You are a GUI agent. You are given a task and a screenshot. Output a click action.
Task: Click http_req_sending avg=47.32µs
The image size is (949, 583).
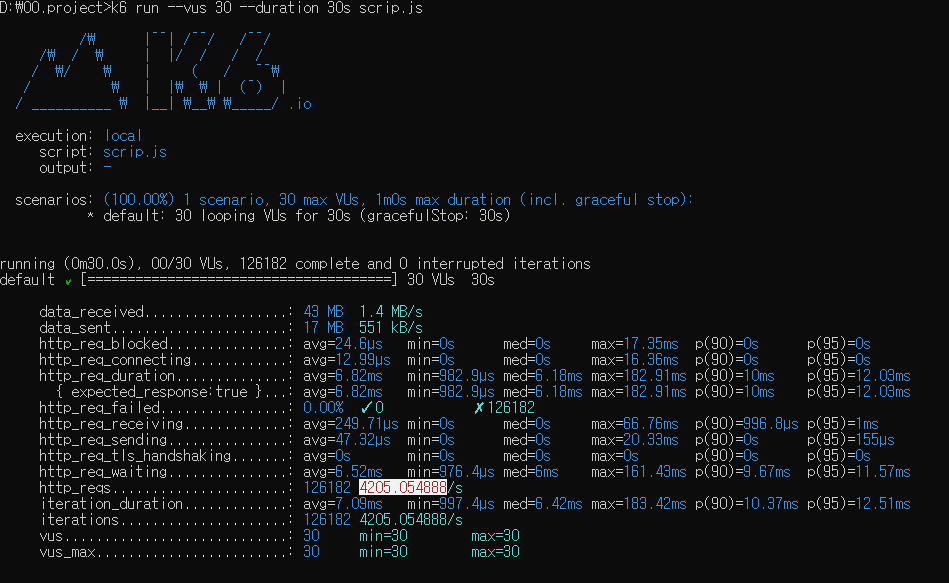click(x=347, y=440)
